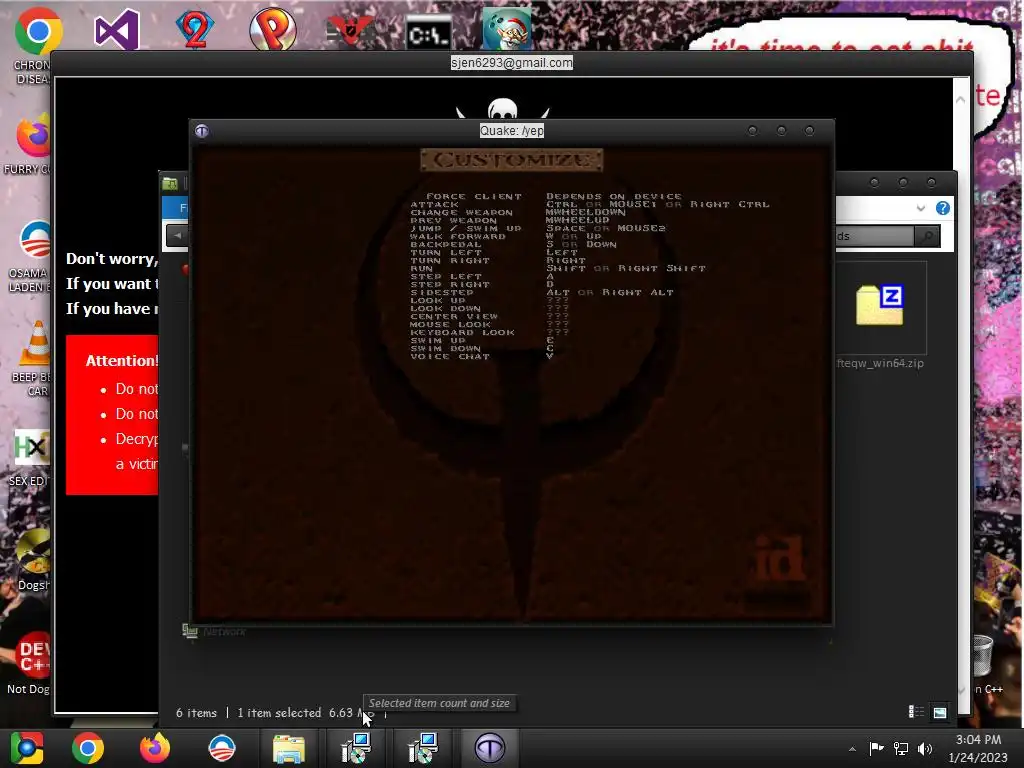Viewport: 1024px width, 768px height.
Task: Click the File Explorer search magnifier icon
Action: point(927,236)
